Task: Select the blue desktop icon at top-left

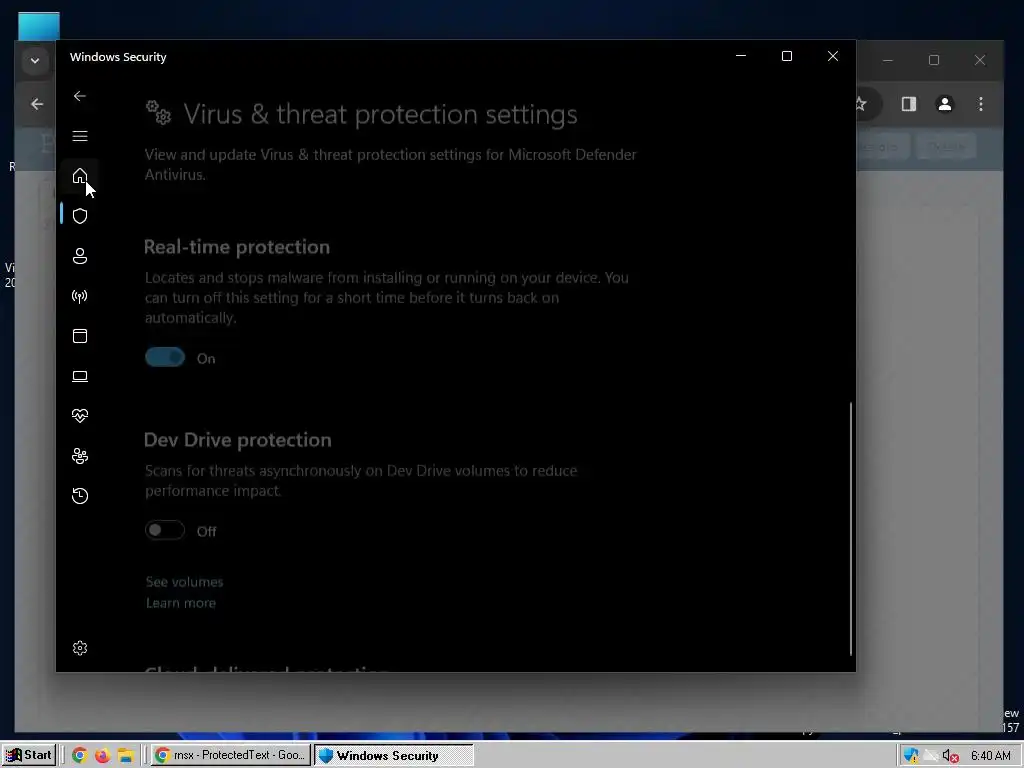Action: tap(39, 26)
